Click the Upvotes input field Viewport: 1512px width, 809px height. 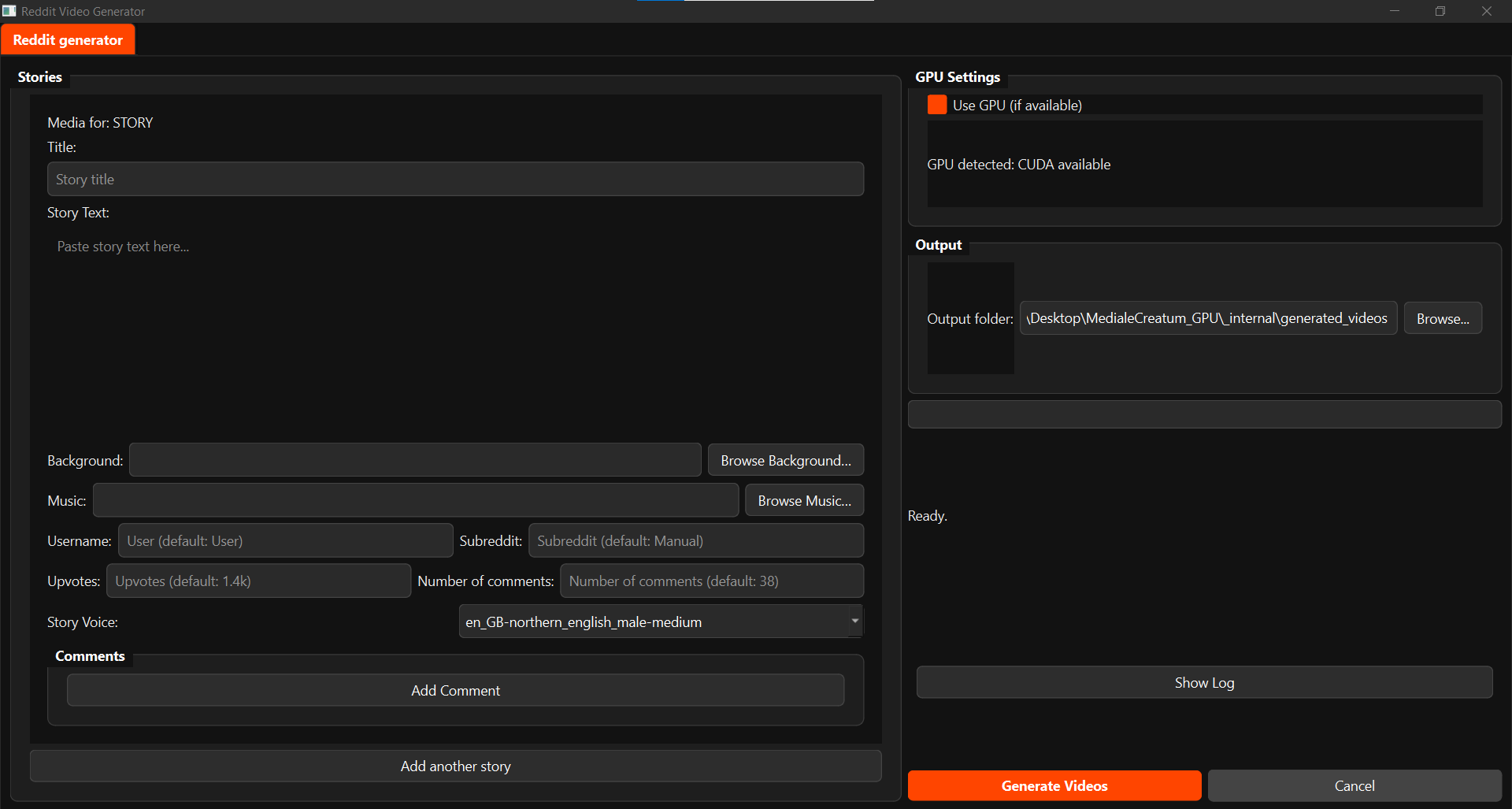(258, 581)
